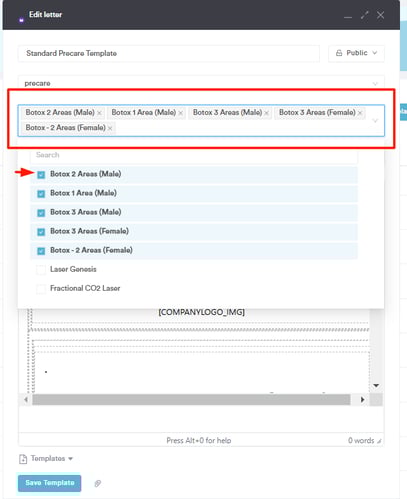Expand the letter window to fullscreen
The image size is (407, 499).
[x=364, y=15]
